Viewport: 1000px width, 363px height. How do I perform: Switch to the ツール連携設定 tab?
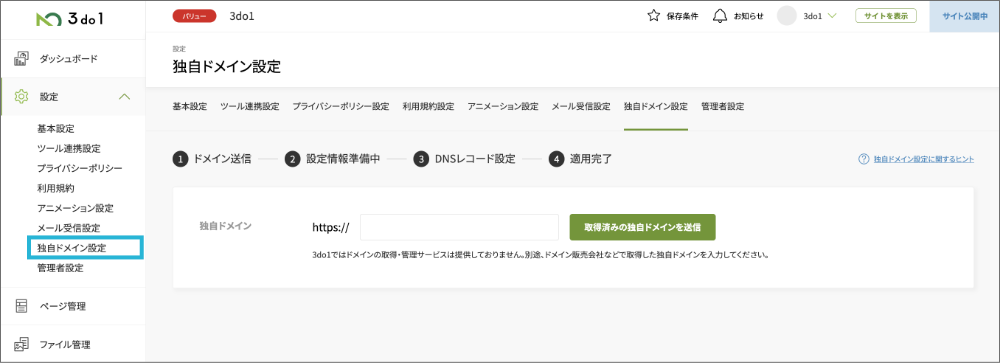point(250,107)
